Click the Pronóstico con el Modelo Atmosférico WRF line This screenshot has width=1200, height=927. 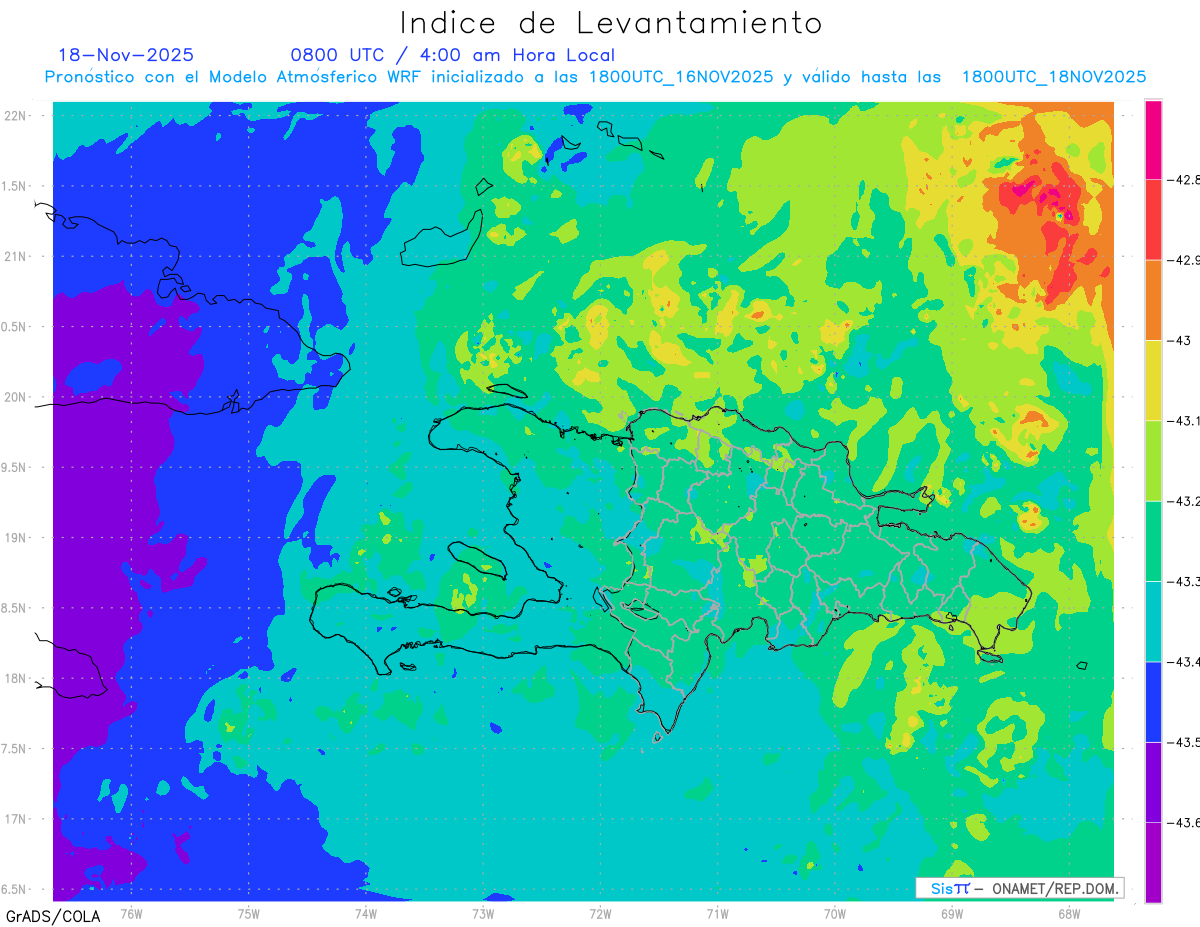(595, 77)
